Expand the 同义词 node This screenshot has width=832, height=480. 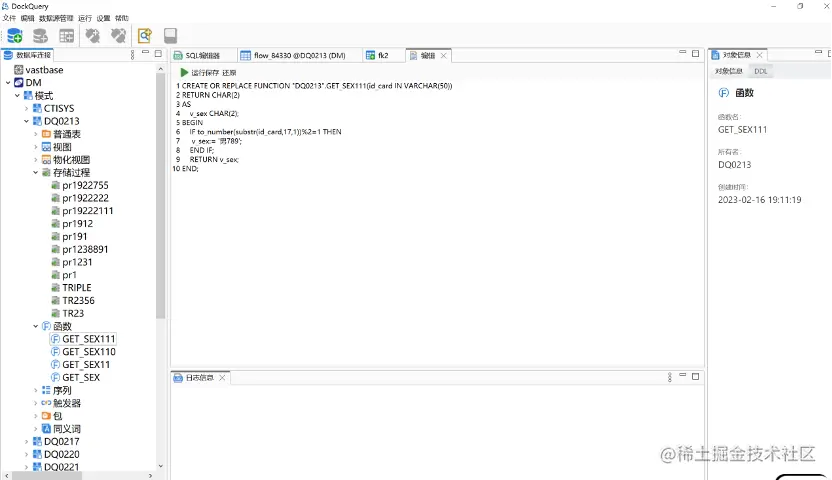[x=36, y=429]
